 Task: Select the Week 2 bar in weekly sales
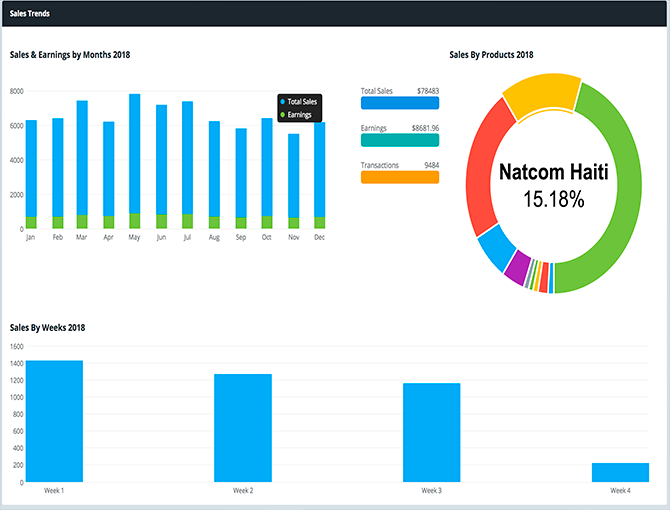[243, 427]
